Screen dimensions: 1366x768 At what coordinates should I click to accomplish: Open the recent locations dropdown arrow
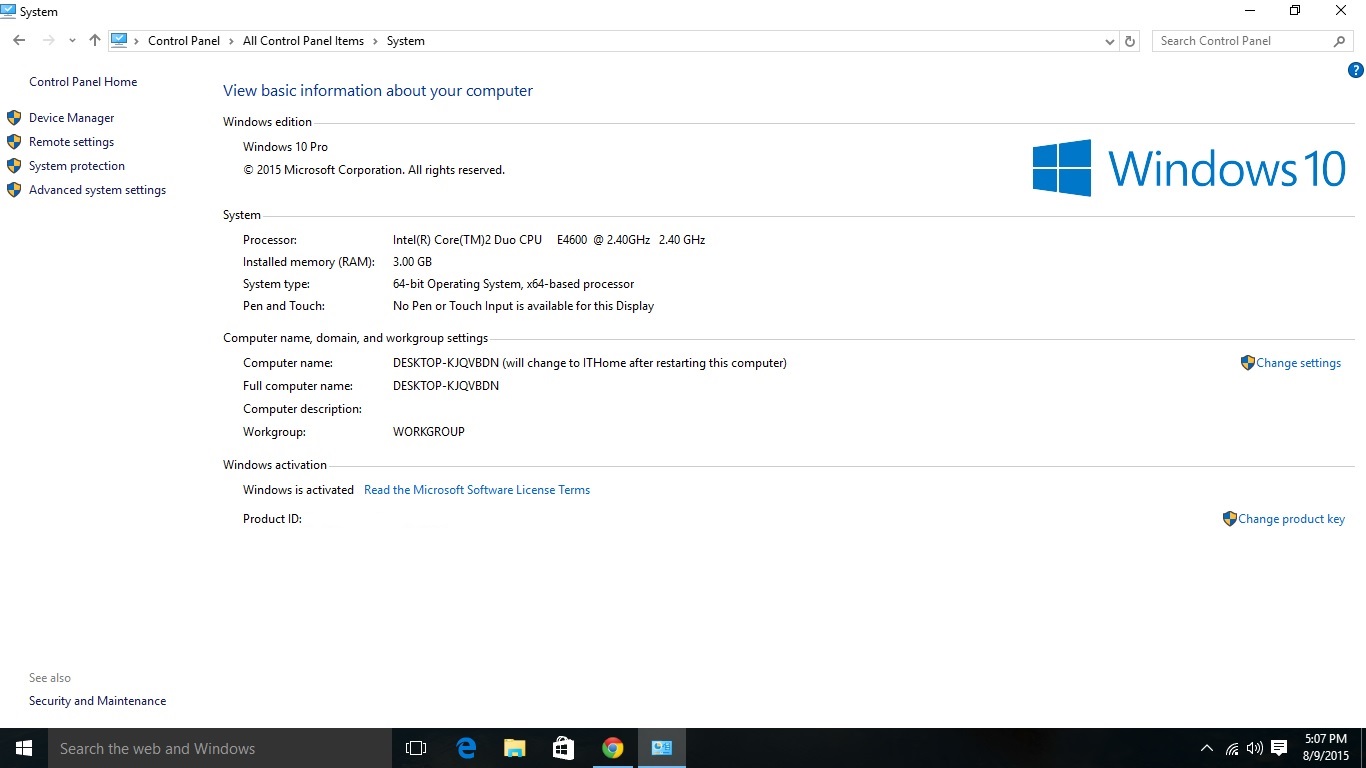tap(72, 41)
